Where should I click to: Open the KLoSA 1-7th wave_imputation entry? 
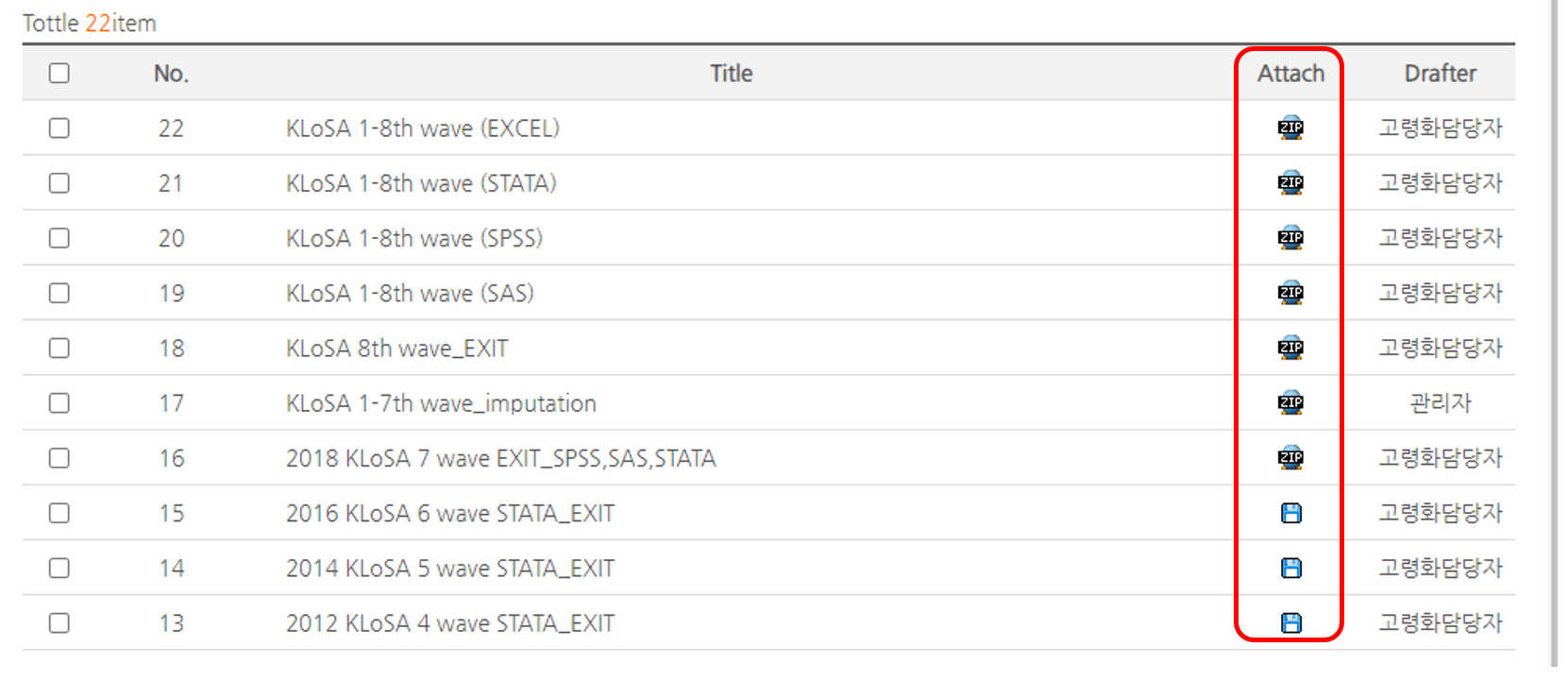click(441, 403)
